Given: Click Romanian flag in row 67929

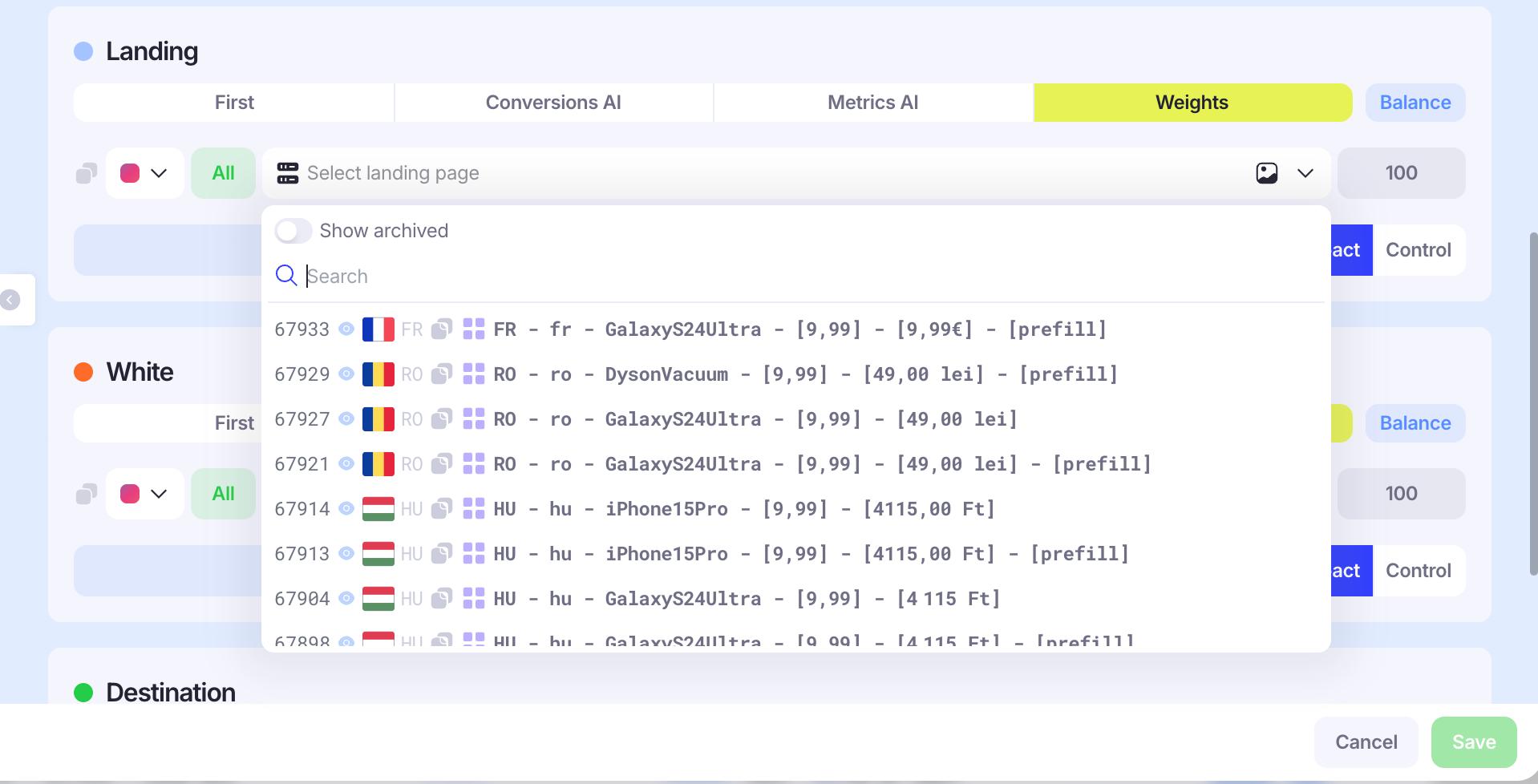Looking at the screenshot, I should 378,374.
